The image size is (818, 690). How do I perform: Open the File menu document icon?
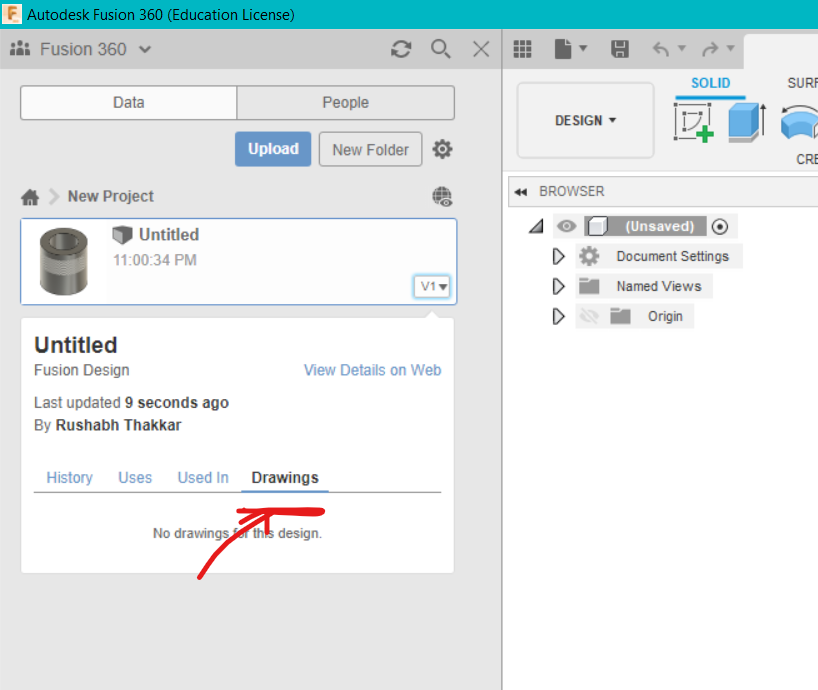[x=563, y=49]
